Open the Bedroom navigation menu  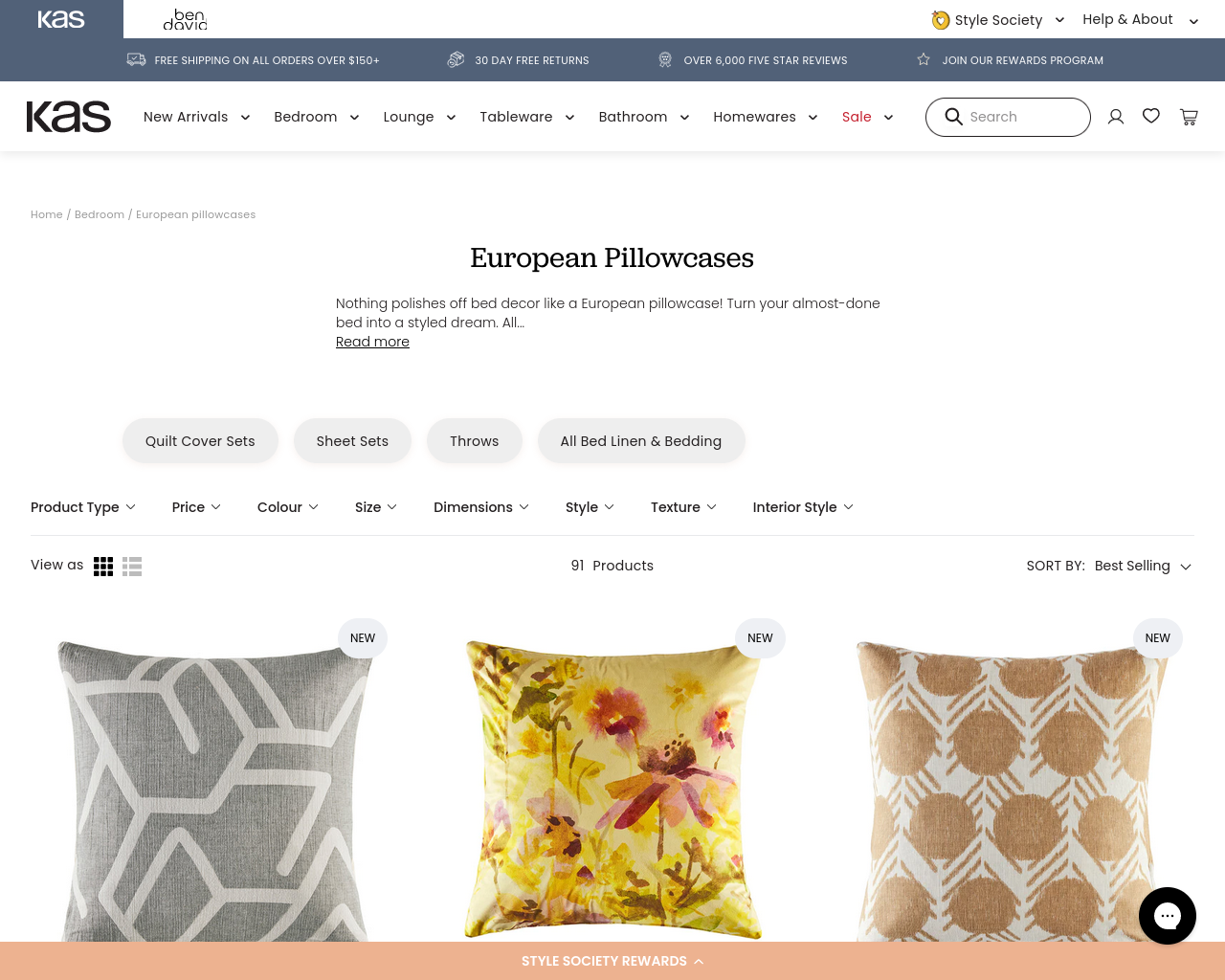tap(316, 117)
